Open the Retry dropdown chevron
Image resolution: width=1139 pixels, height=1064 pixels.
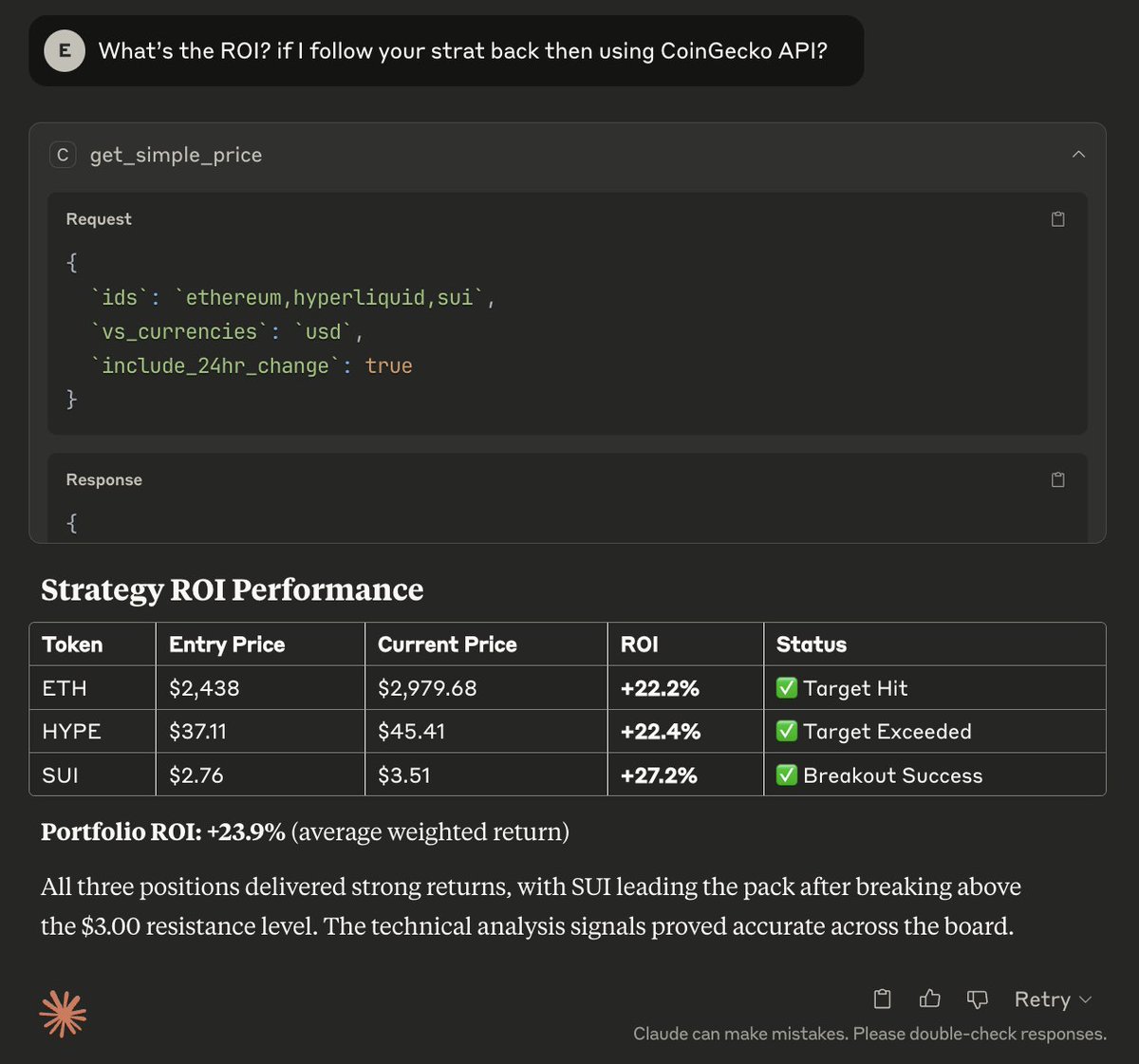tap(1086, 999)
